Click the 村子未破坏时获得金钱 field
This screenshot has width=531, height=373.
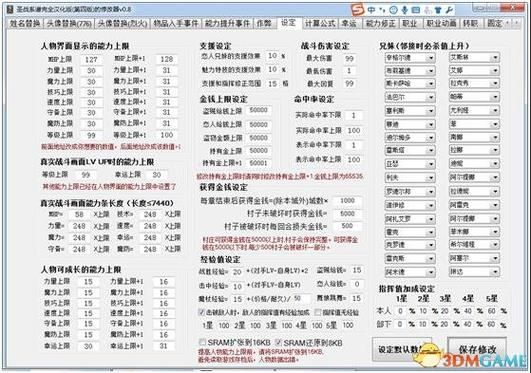point(347,214)
